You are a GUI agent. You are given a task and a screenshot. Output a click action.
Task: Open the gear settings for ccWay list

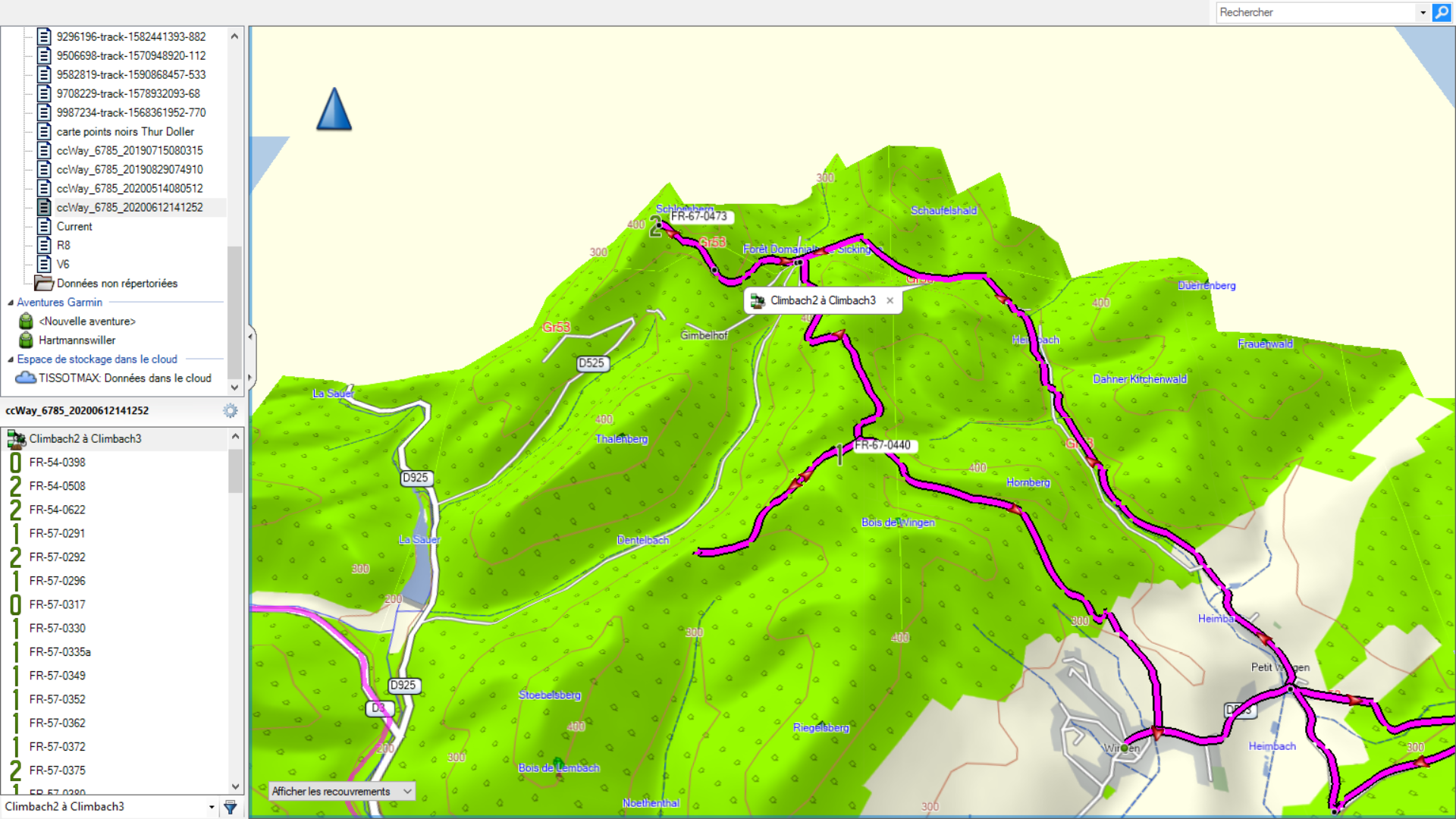tap(231, 410)
